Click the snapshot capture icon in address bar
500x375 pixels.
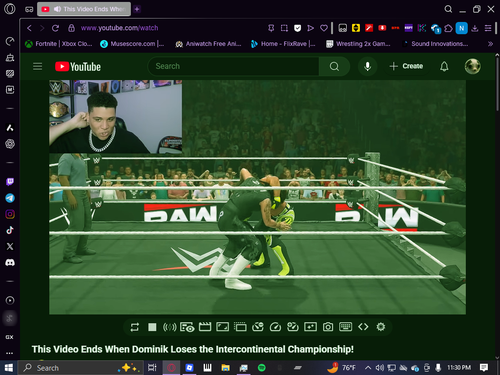pos(284,28)
